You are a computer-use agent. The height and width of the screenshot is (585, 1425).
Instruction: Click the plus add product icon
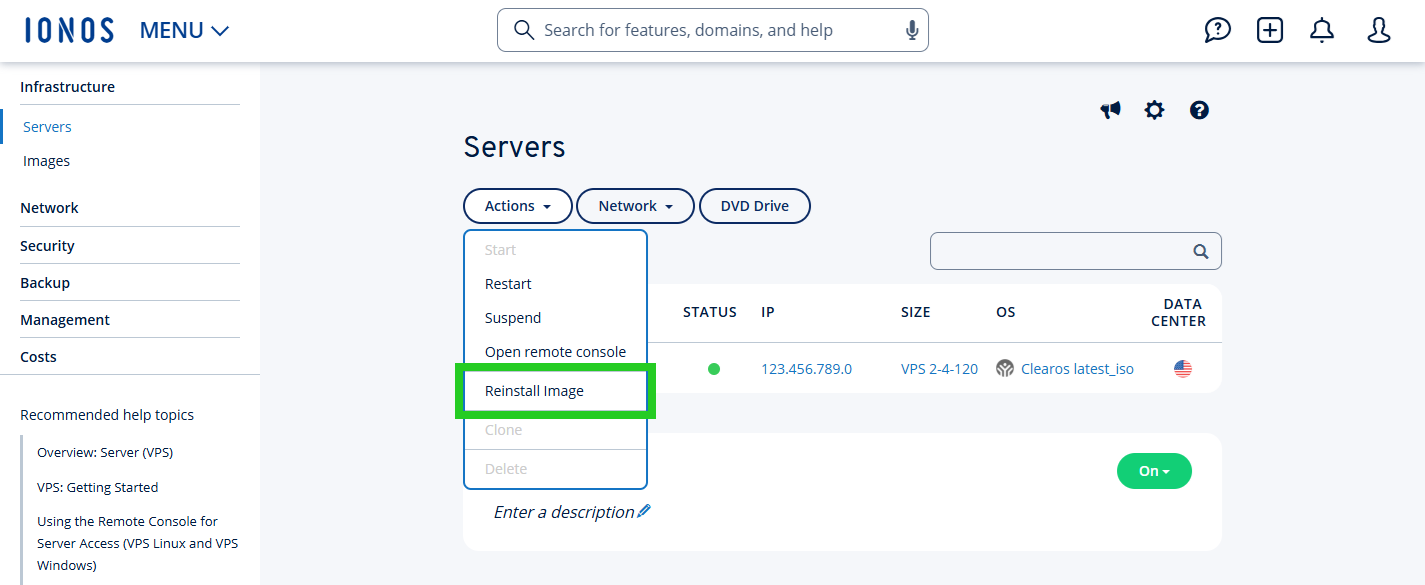pos(1270,30)
